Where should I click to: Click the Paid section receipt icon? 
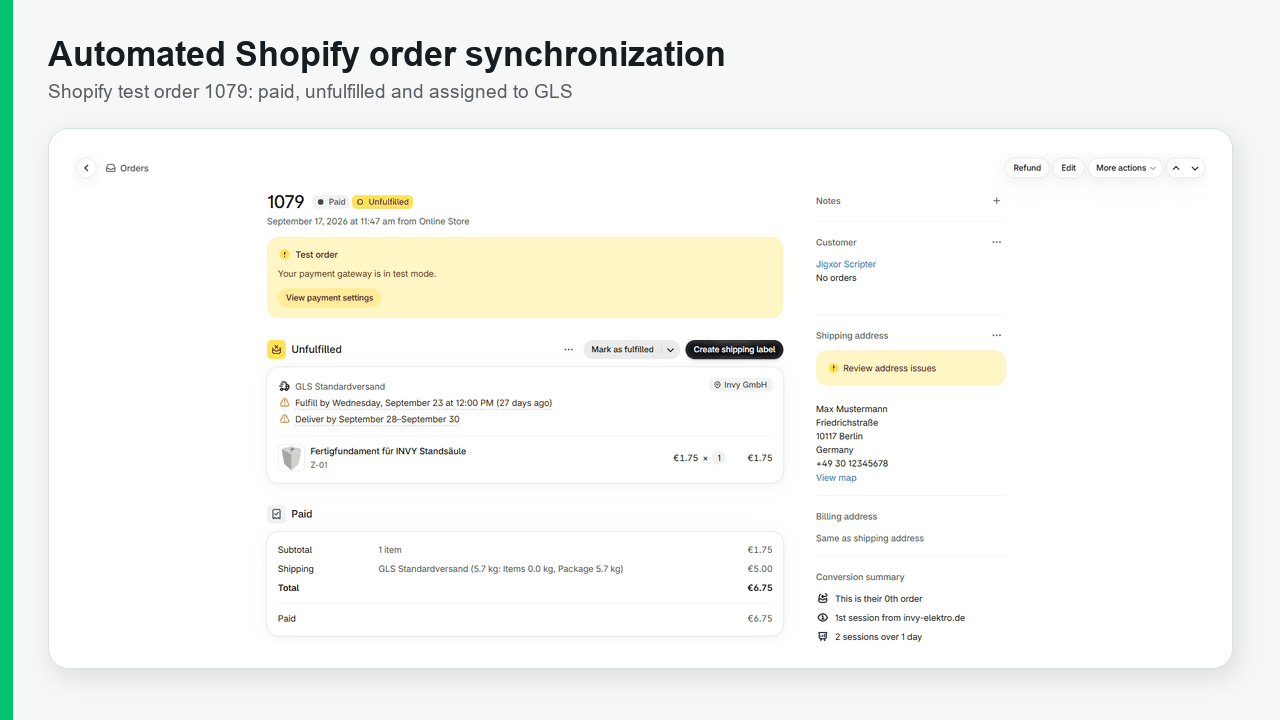coord(276,514)
